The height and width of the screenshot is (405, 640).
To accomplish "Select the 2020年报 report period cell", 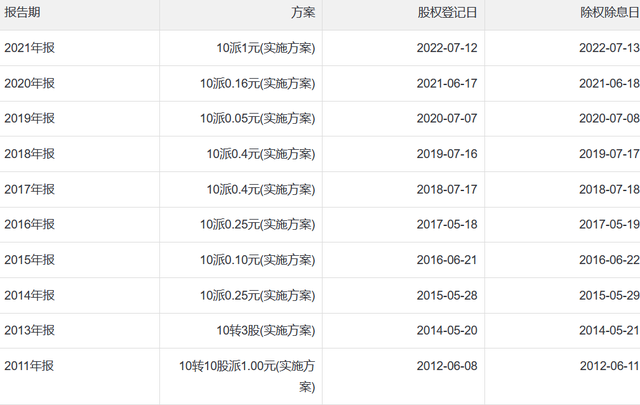I will pos(30,84).
